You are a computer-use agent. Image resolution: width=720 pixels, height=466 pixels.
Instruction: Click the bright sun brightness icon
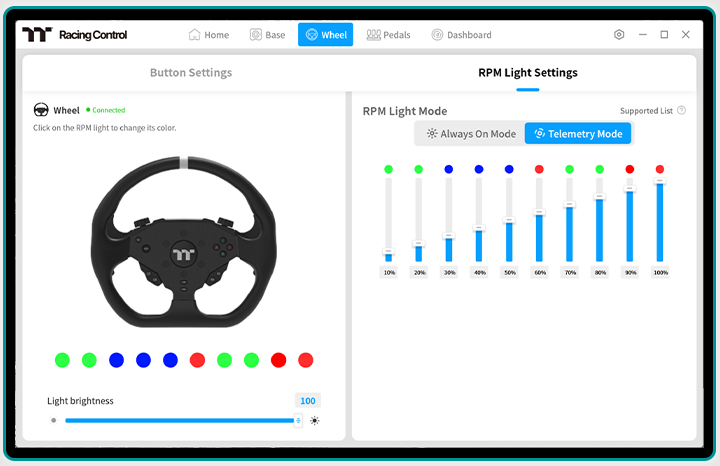click(x=315, y=421)
